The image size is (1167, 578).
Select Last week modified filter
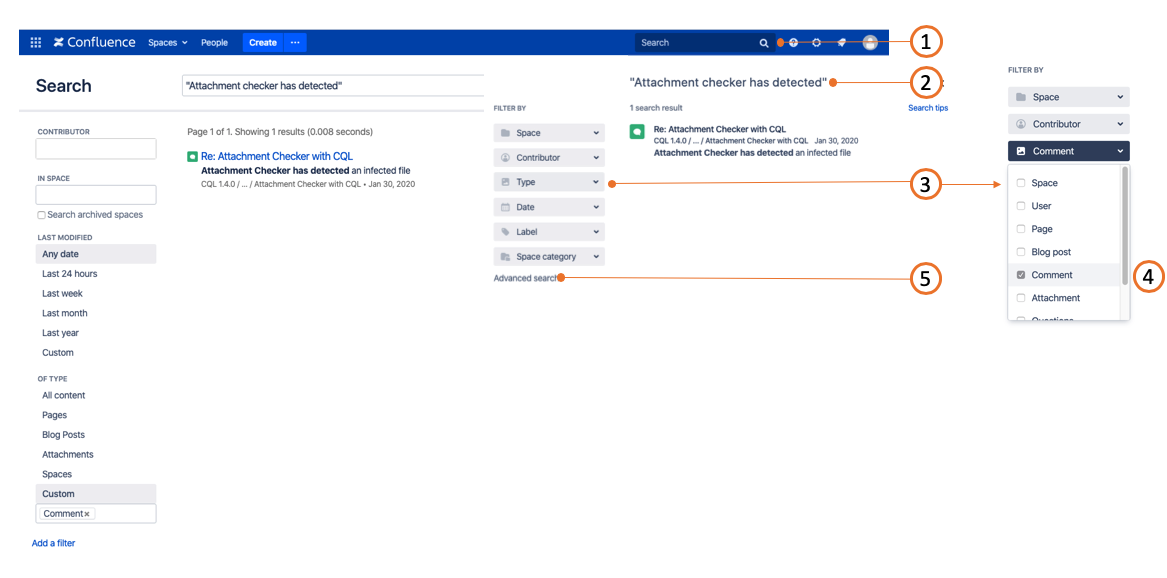coord(62,294)
